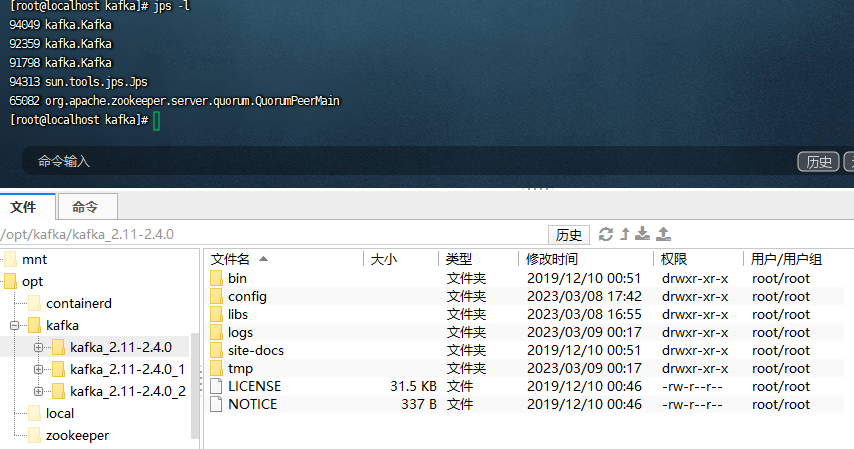The width and height of the screenshot is (854, 449).
Task: Select the zookeeper tree label
Action: click(x=77, y=435)
